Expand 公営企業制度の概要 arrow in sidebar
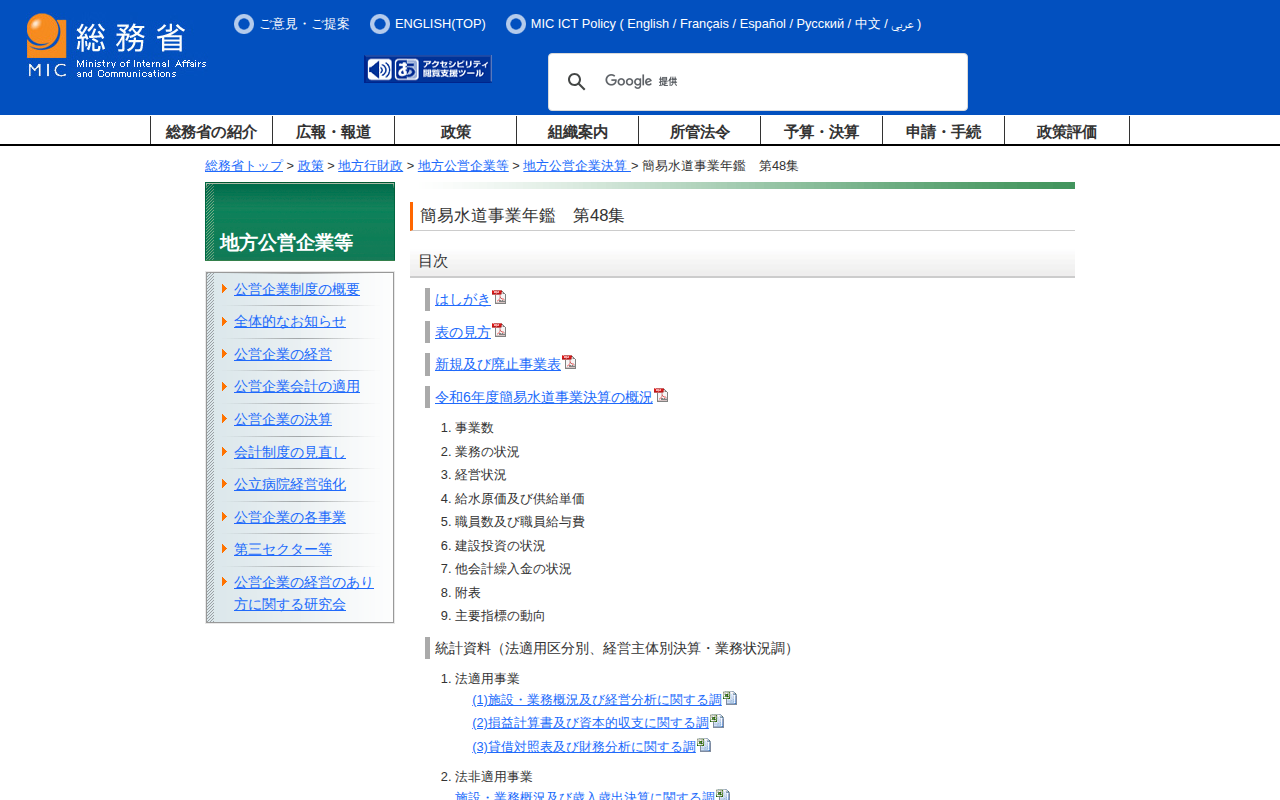The height and width of the screenshot is (800, 1280). click(225, 289)
